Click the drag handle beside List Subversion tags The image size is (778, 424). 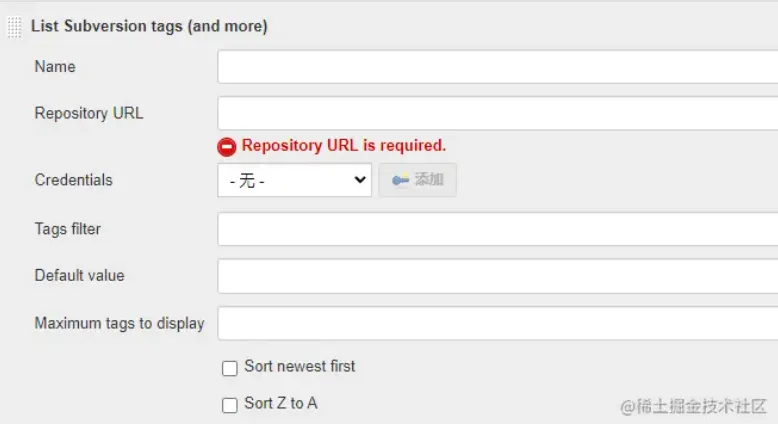point(14,27)
